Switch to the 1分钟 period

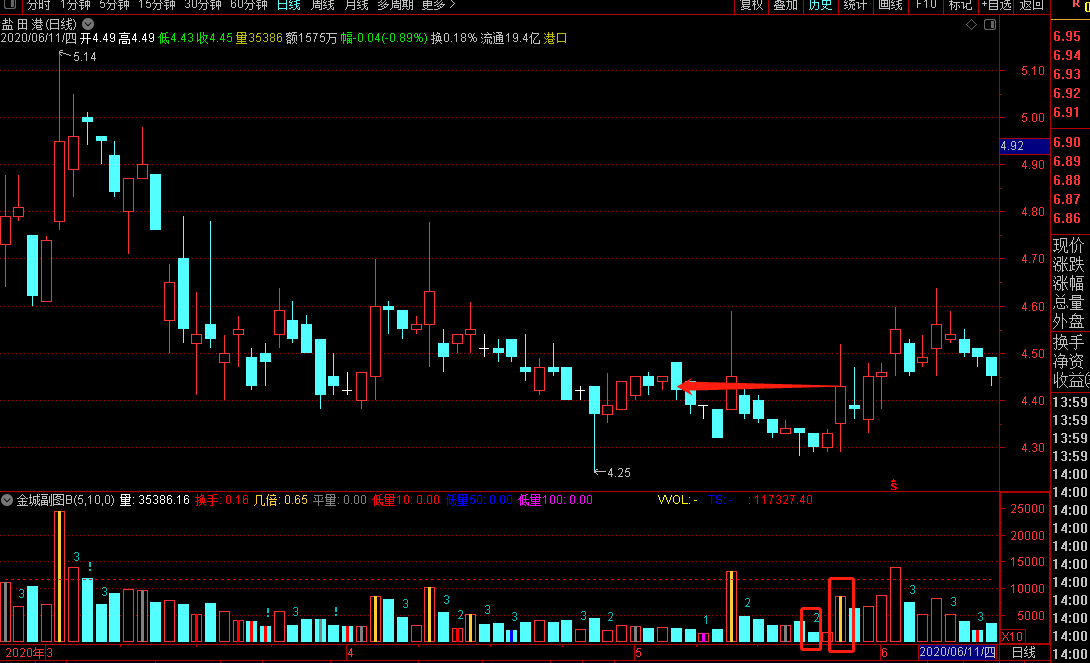pyautogui.click(x=75, y=5)
